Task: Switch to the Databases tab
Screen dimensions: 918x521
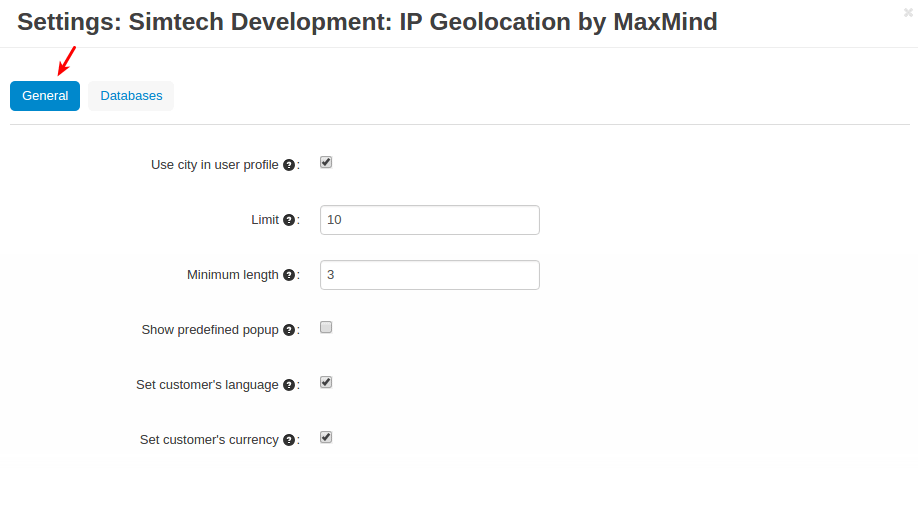Action: click(131, 96)
